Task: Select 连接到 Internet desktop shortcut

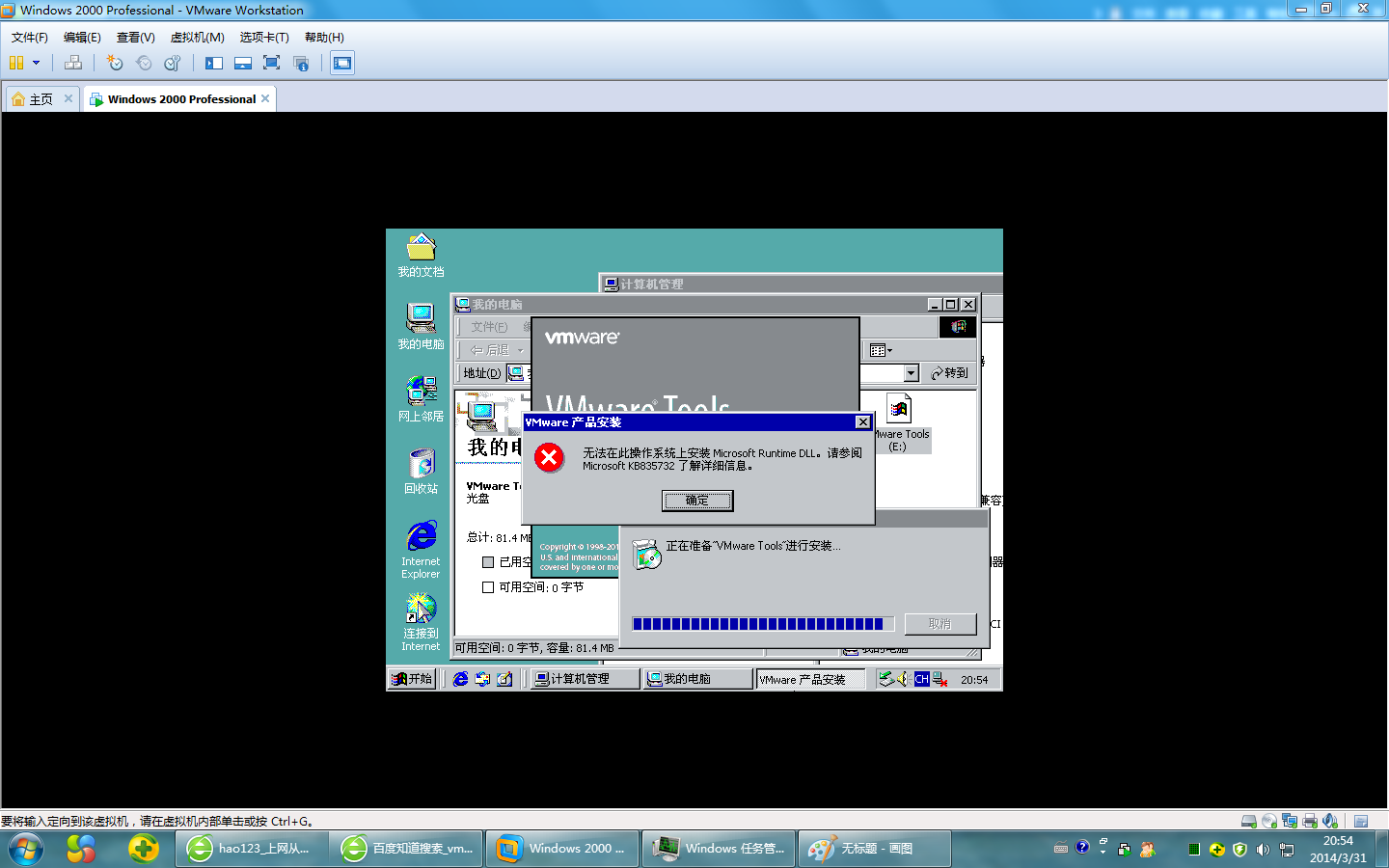Action: click(x=421, y=622)
